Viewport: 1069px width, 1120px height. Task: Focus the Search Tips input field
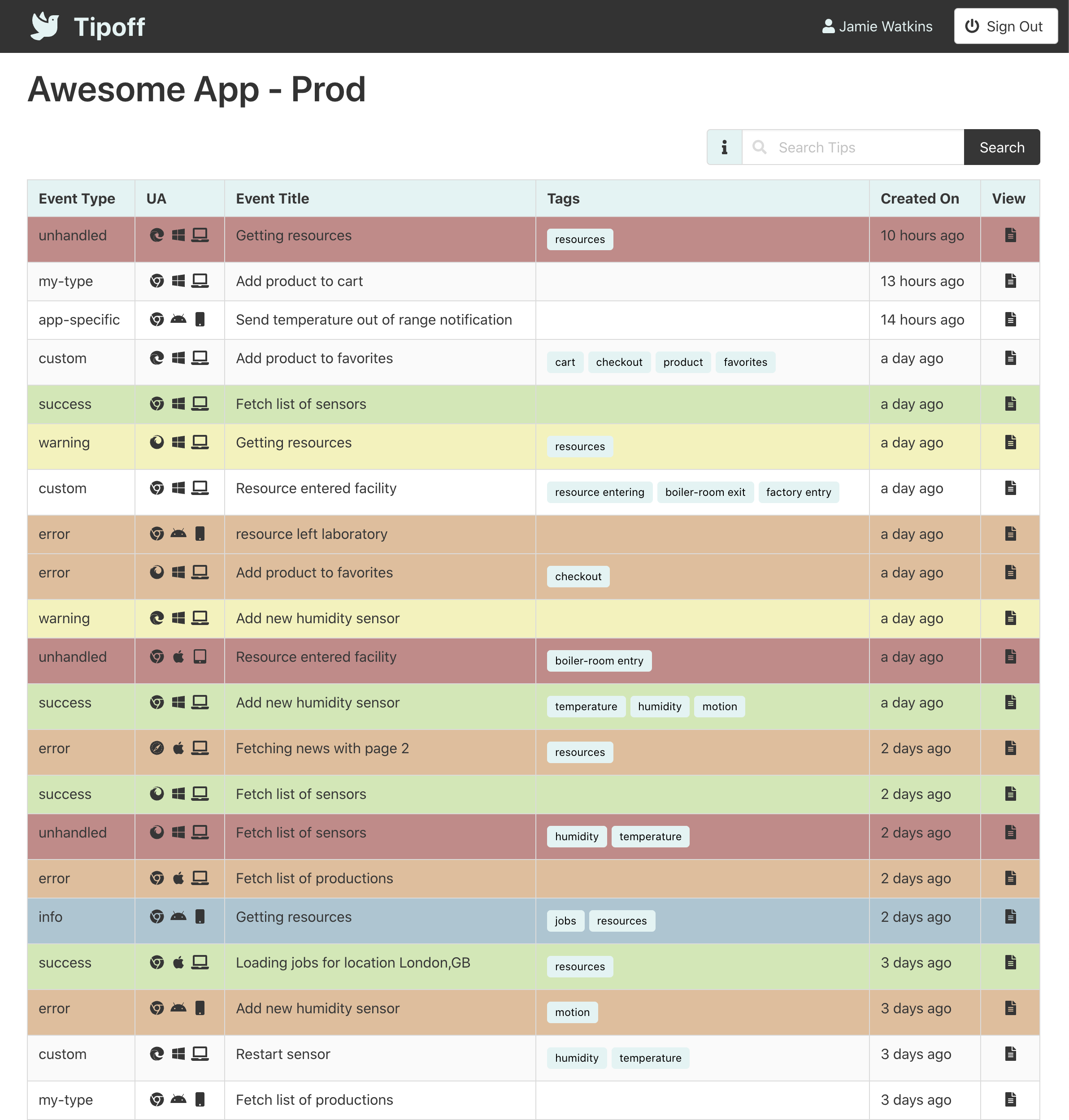tap(853, 148)
